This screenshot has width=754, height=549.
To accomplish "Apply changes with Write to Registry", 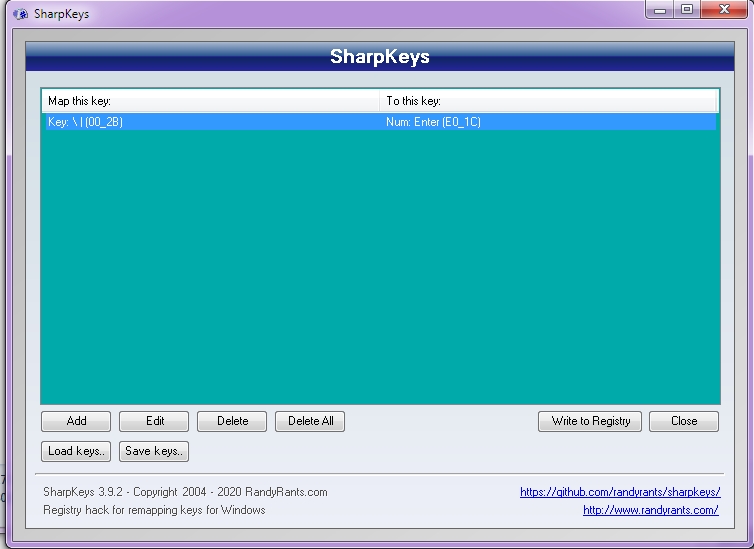I will 590,421.
